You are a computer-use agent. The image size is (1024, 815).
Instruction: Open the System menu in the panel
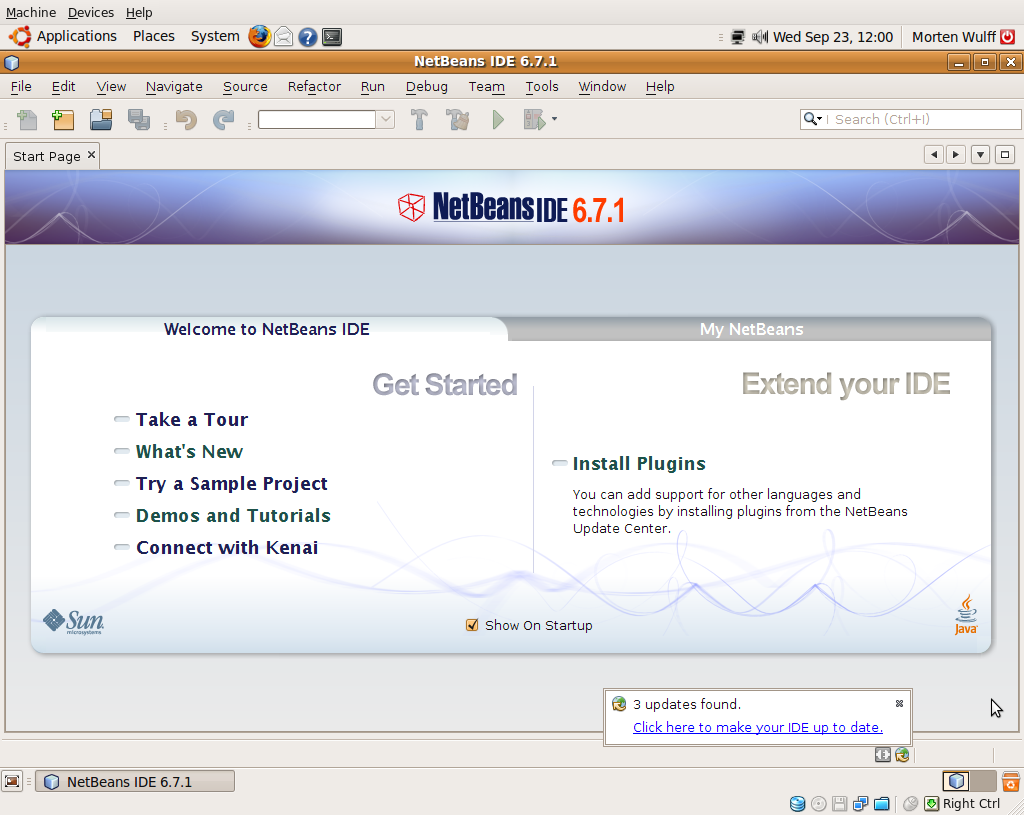click(x=215, y=37)
